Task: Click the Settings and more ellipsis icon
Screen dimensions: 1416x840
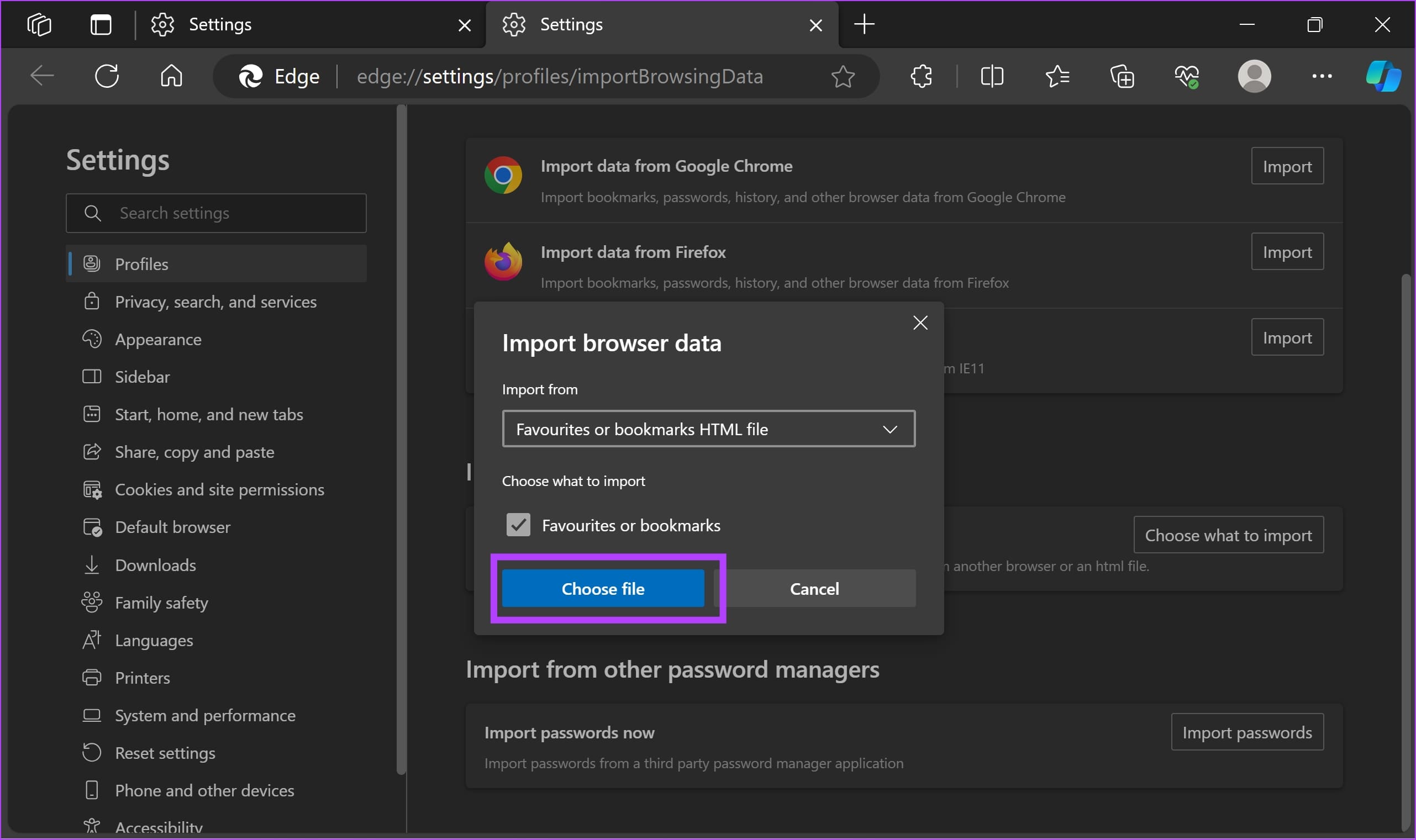Action: [x=1322, y=76]
